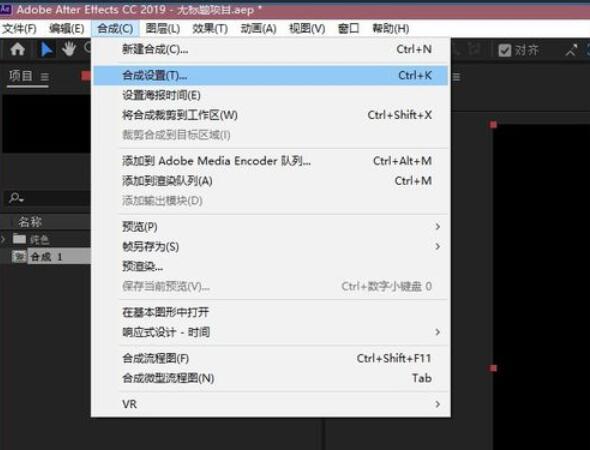This screenshot has height=450, width=590.
Task: Click the snapping options icon beside 对齐
Action: [571, 50]
